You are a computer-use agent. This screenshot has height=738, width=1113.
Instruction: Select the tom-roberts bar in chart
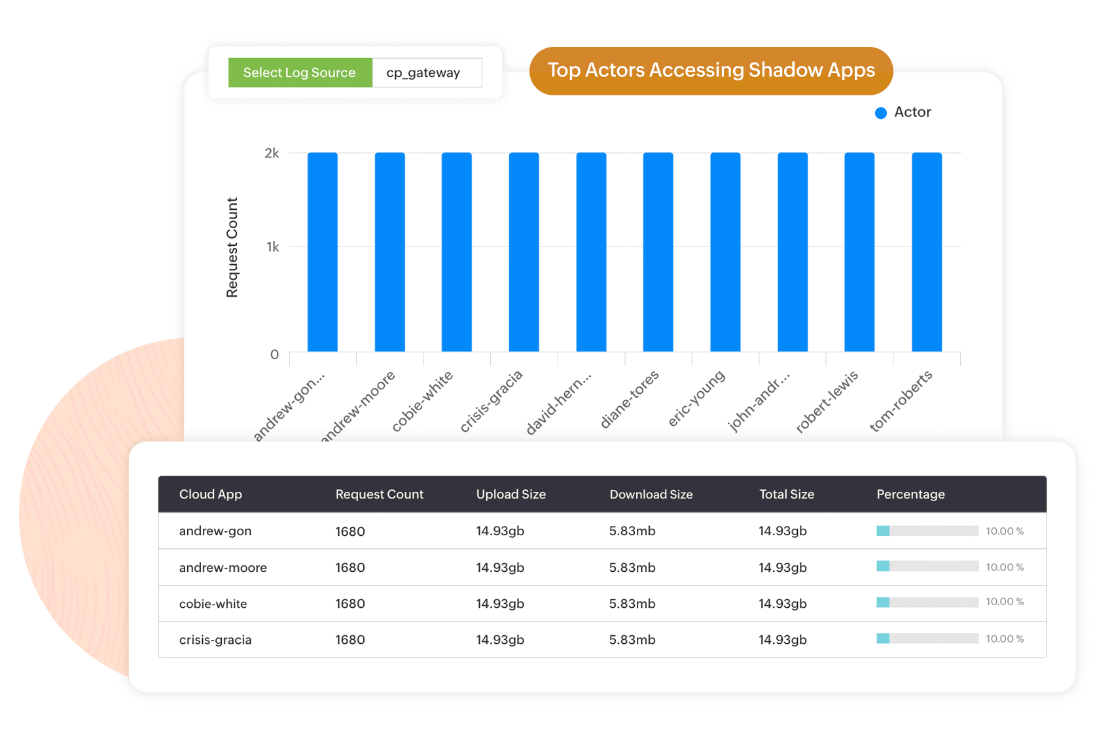click(926, 252)
